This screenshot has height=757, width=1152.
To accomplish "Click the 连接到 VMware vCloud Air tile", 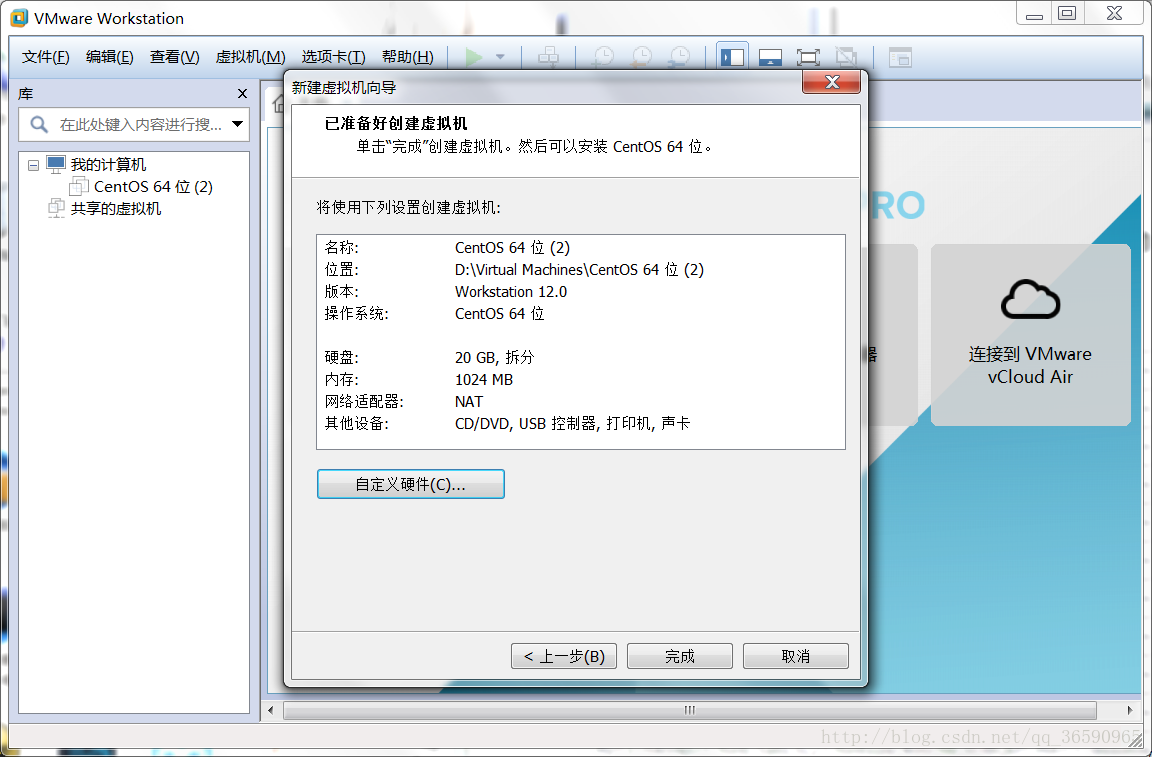I will point(1031,335).
